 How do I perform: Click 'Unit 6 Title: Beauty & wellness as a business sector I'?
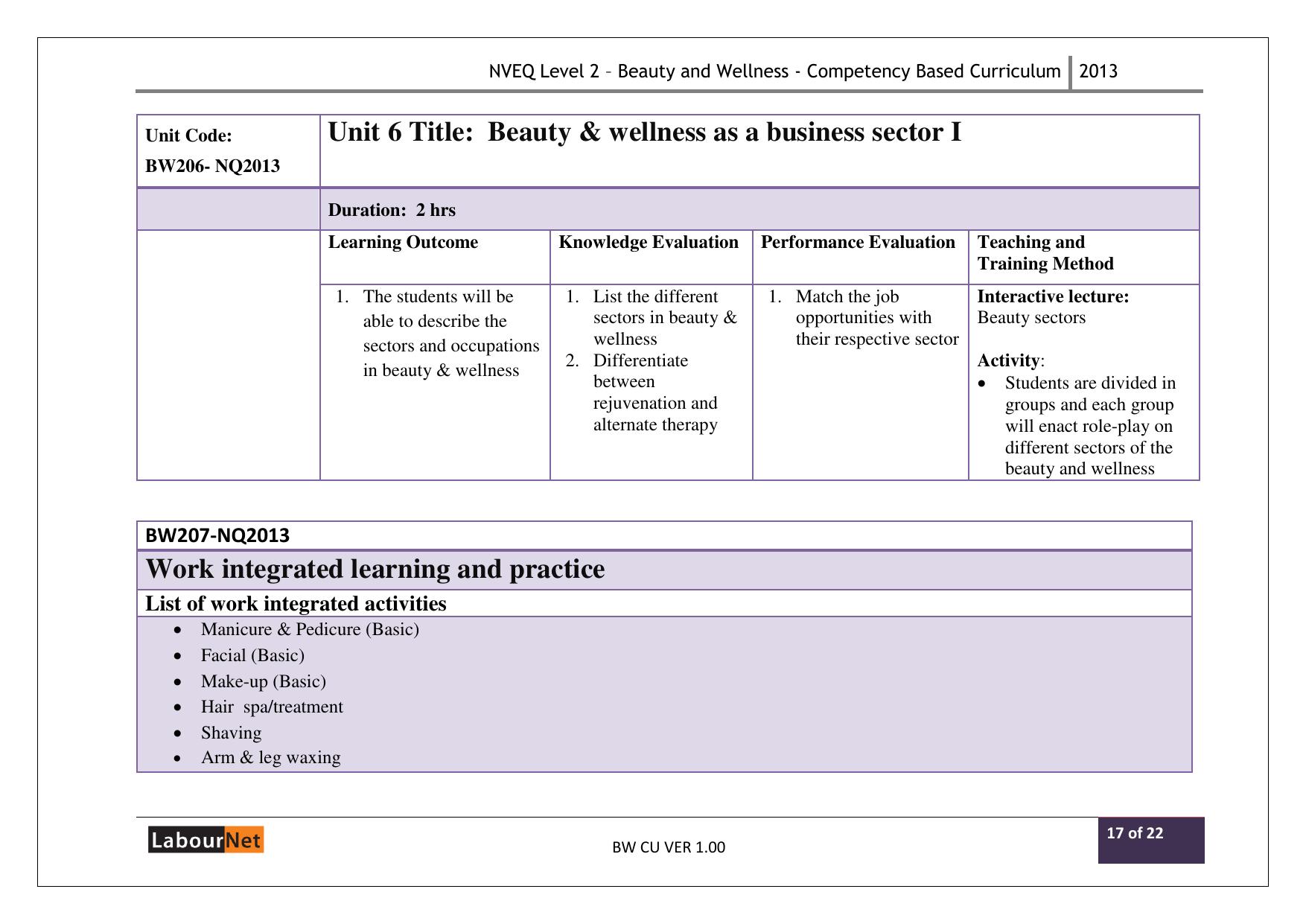[x=645, y=133]
